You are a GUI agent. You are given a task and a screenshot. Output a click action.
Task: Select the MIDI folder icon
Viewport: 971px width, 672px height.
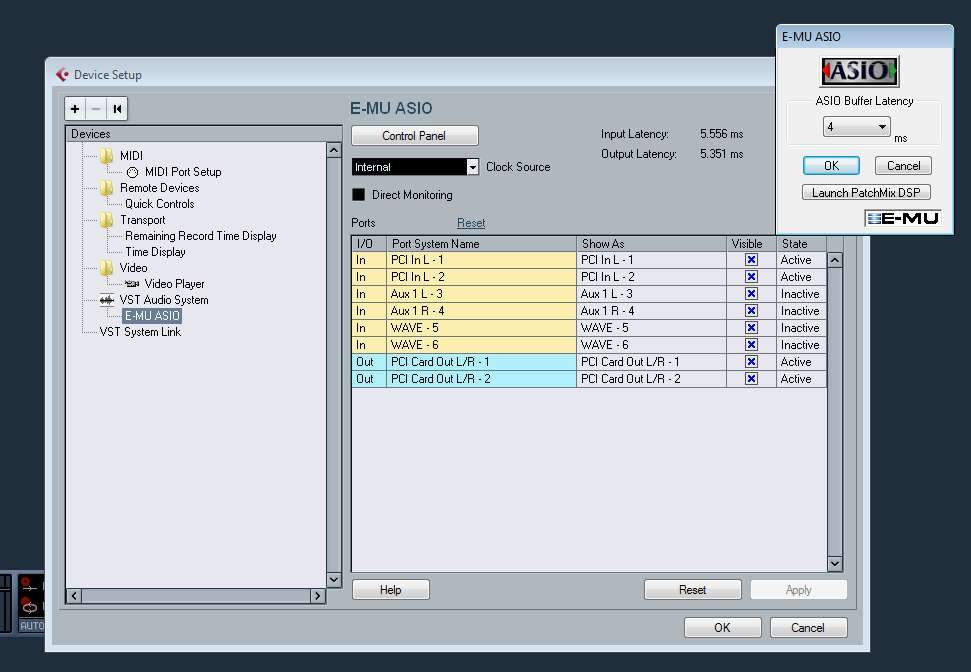pos(106,156)
